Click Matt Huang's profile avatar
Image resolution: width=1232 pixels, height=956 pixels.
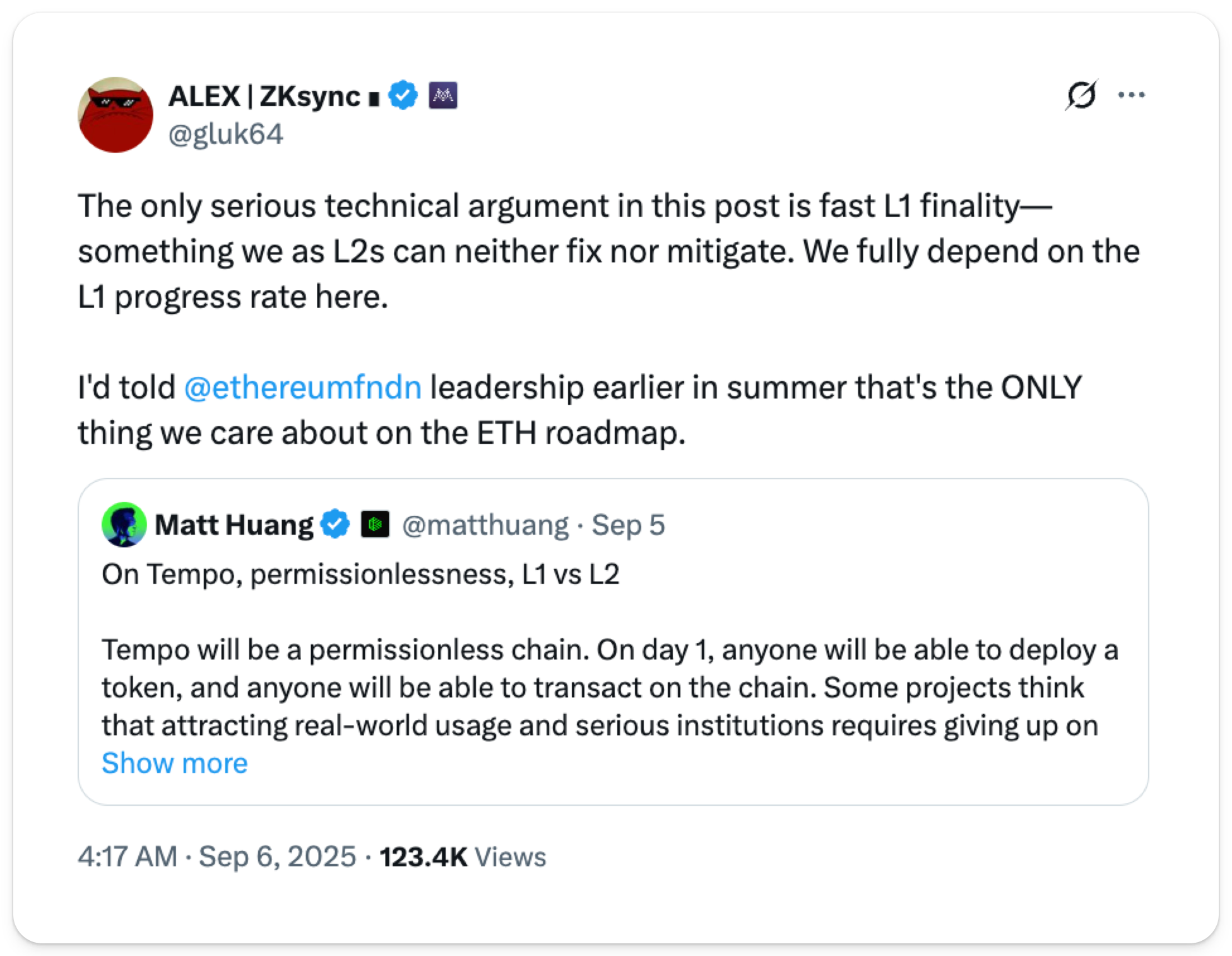(x=124, y=524)
